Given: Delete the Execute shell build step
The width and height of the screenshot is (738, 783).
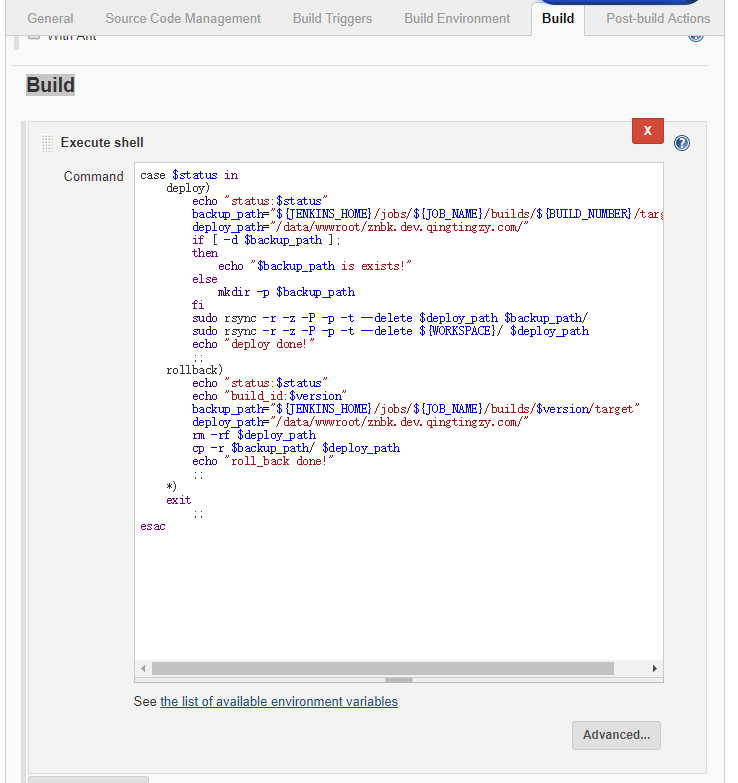Looking at the screenshot, I should click(x=647, y=131).
